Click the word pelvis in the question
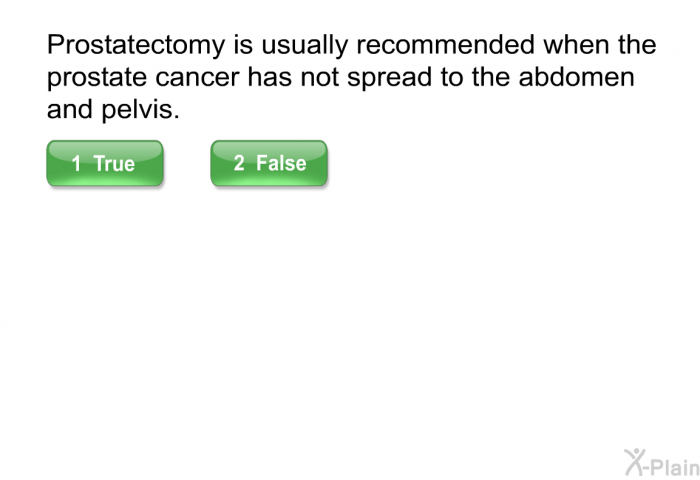 pos(140,110)
